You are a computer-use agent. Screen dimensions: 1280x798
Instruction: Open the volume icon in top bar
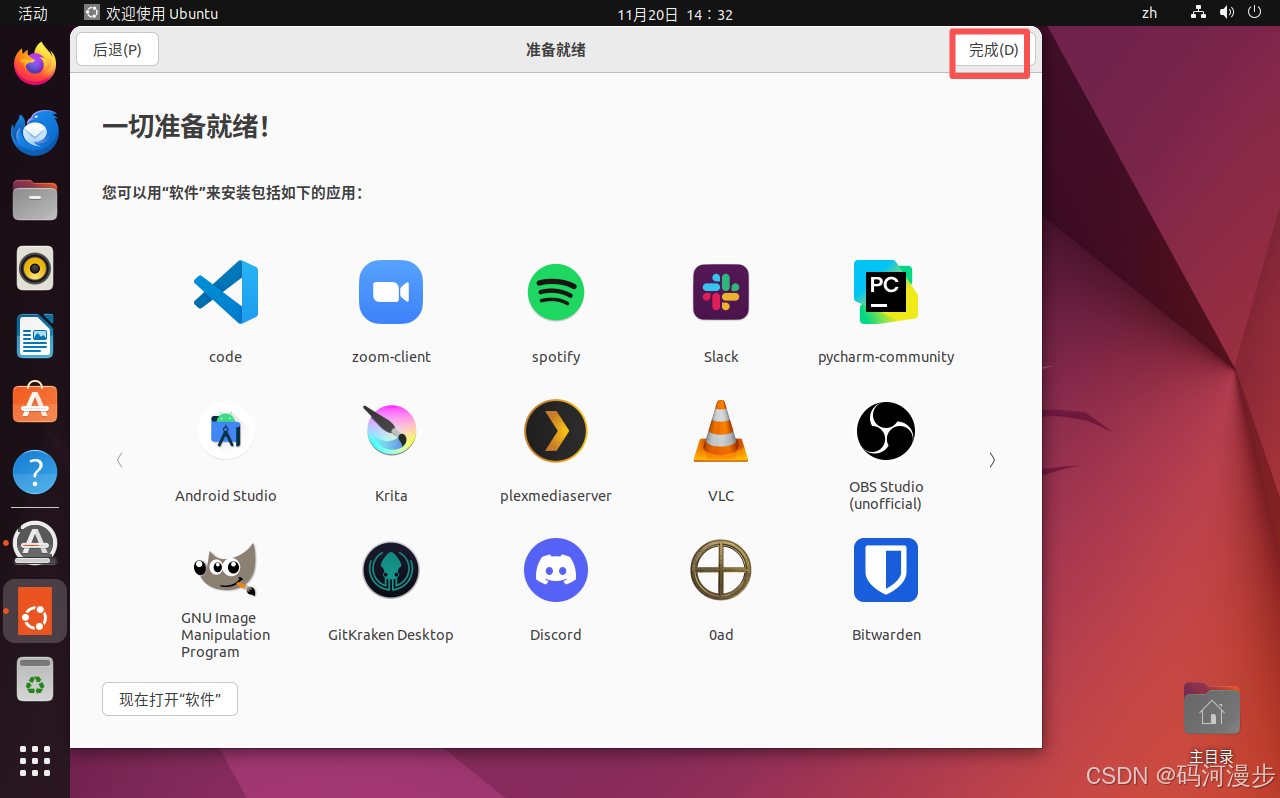[1227, 14]
